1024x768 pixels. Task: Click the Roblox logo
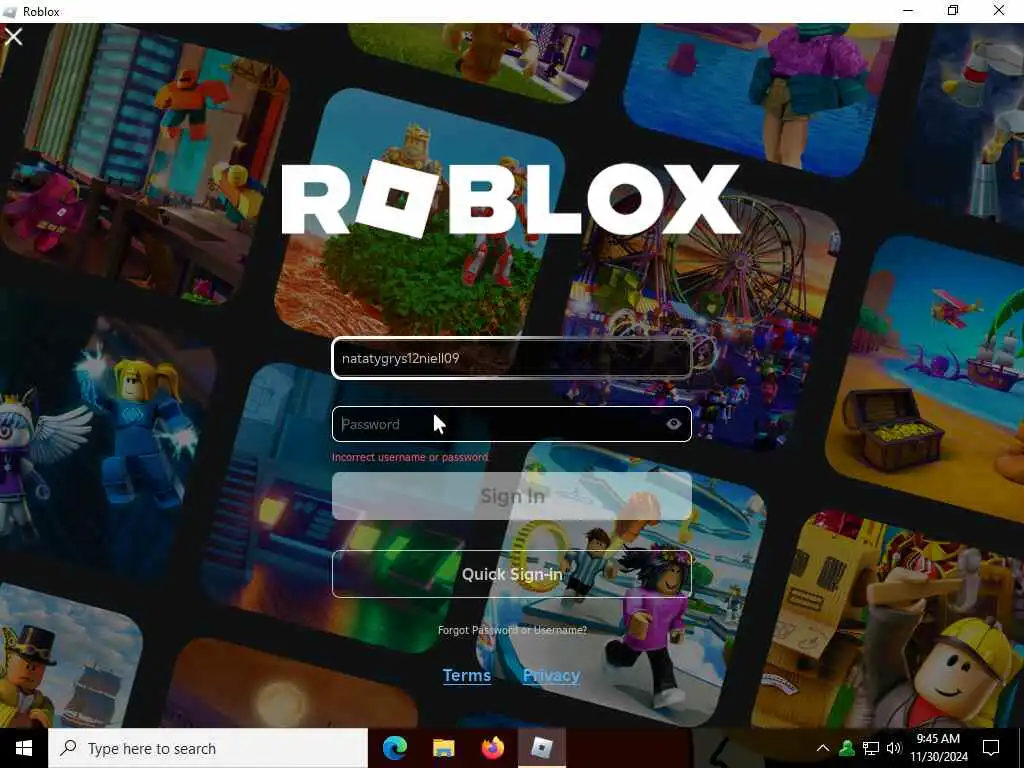point(510,199)
